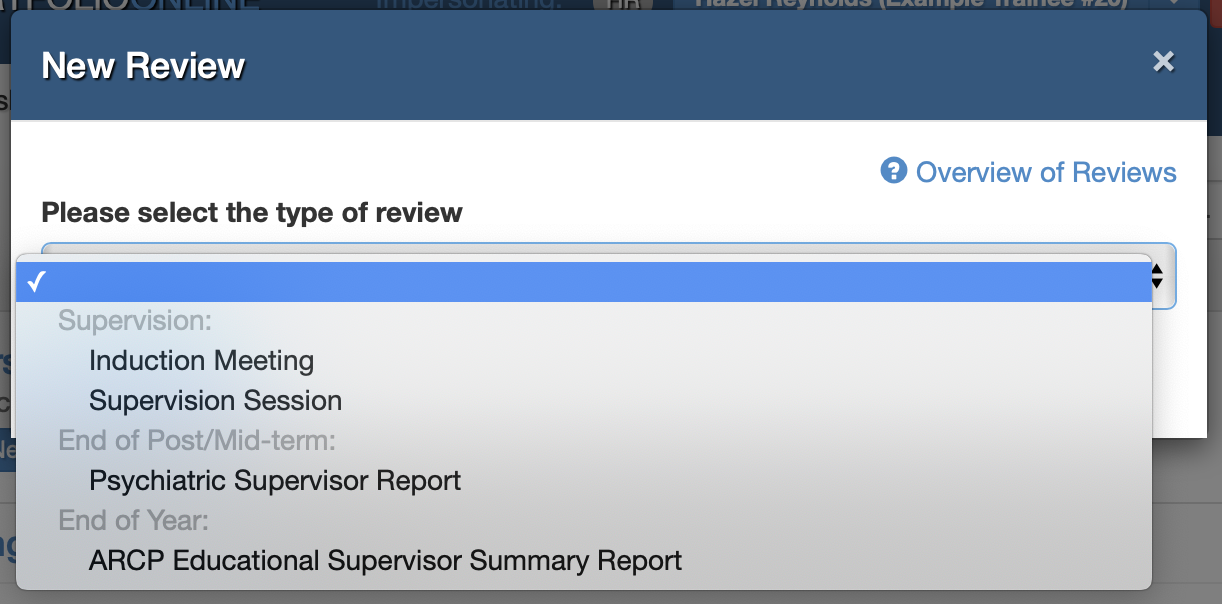Screen dimensions: 1222x604
Task: Click the review type select arrows
Action: pyautogui.click(x=1158, y=276)
